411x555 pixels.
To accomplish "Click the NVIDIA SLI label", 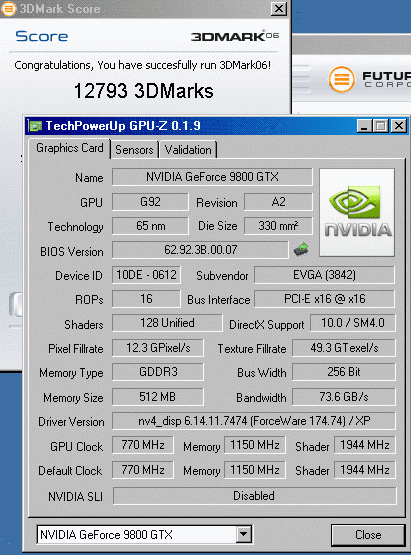I will (75, 497).
